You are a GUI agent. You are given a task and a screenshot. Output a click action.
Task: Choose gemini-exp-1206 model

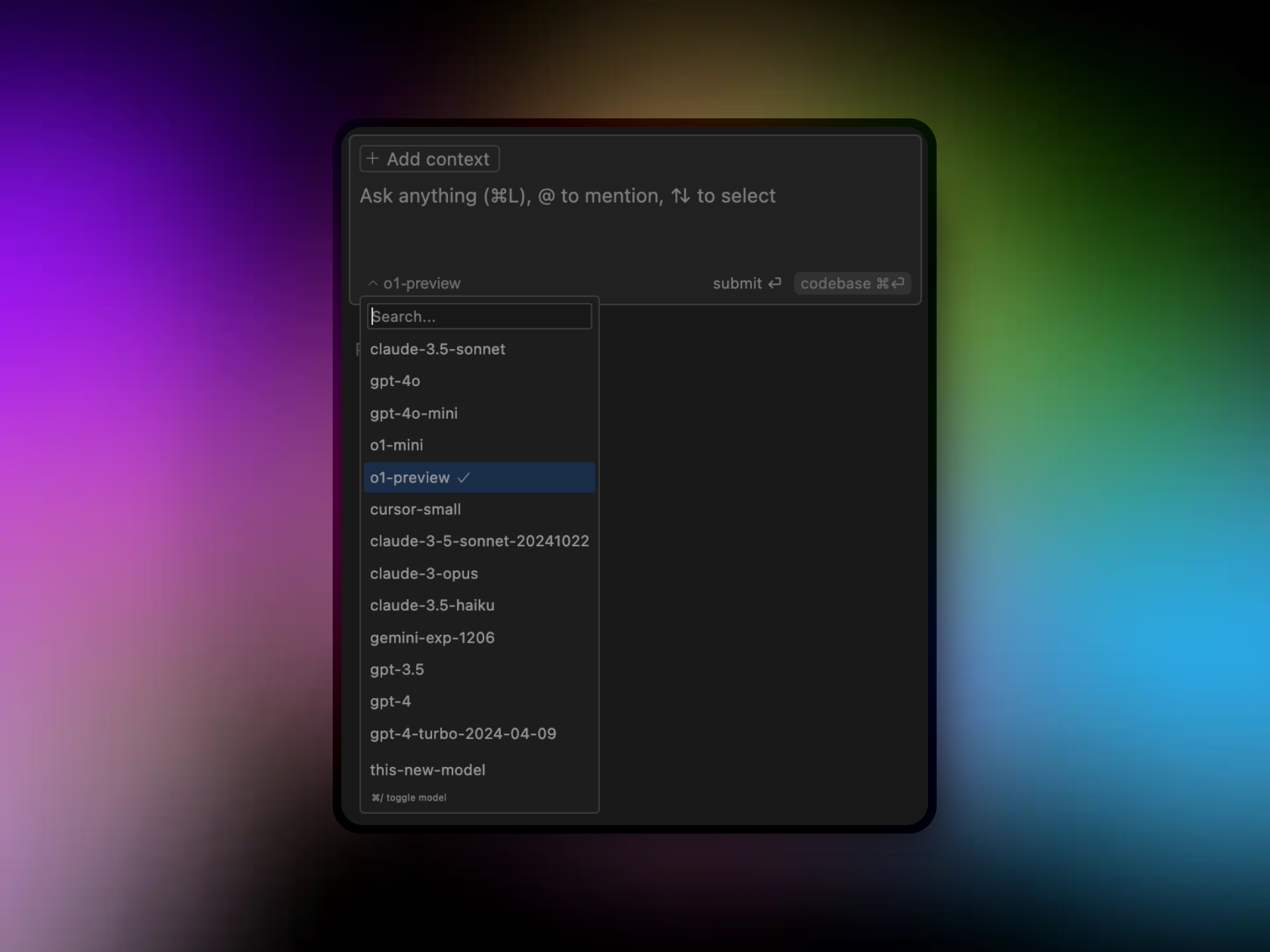[480, 638]
